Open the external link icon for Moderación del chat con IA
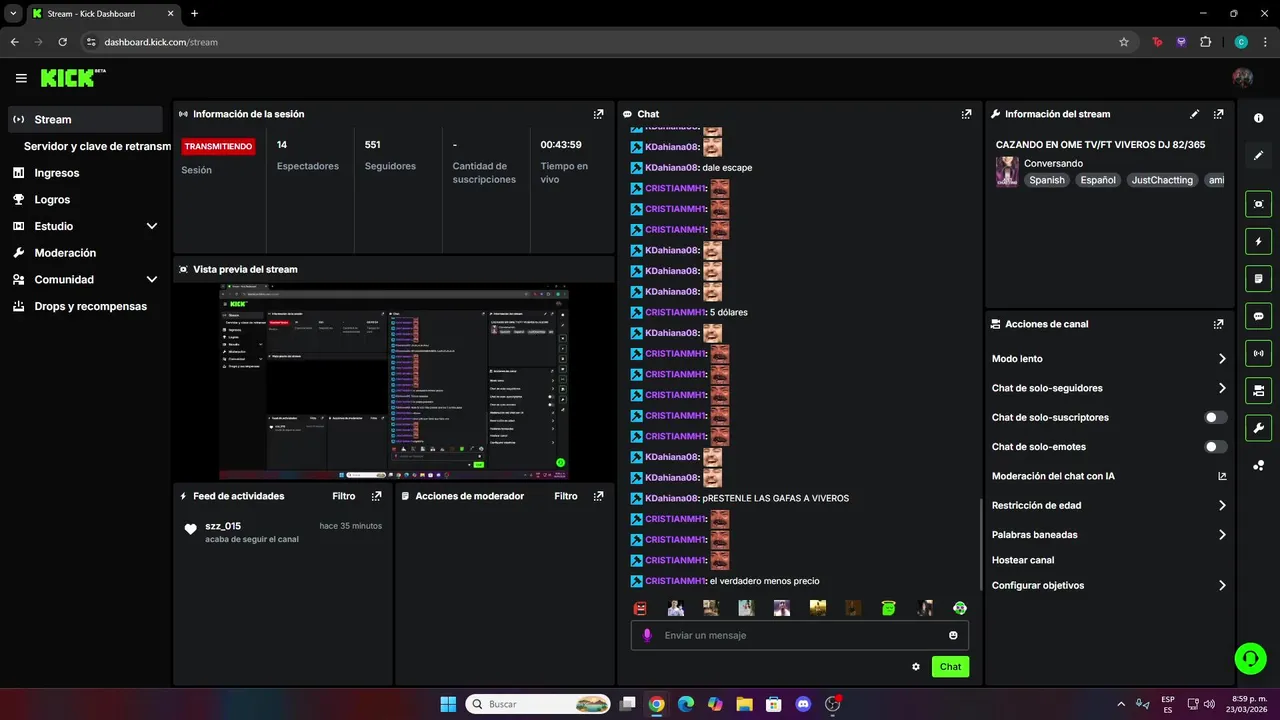The image size is (1280, 720). (x=1222, y=476)
